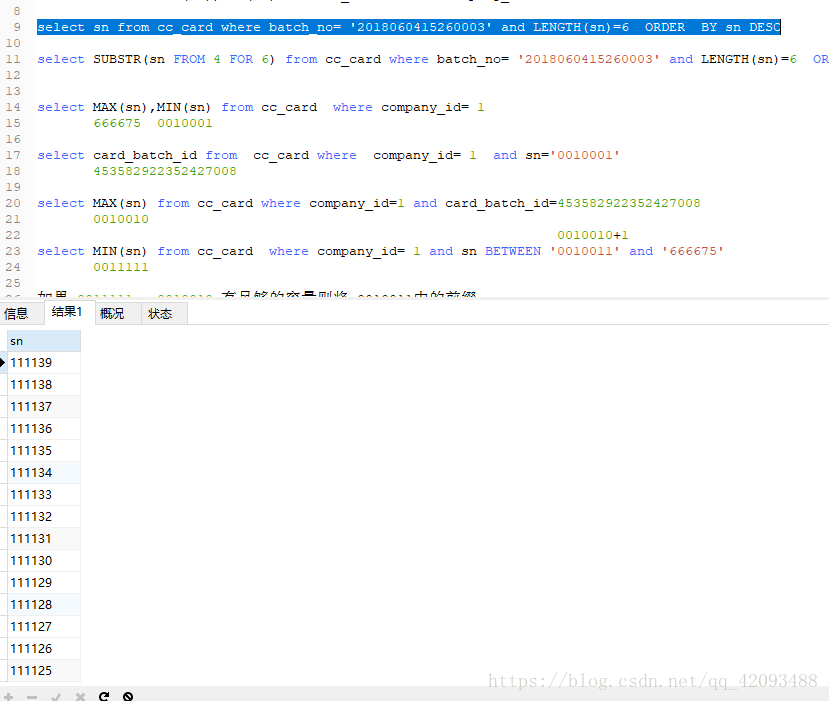
Task: Click the text 0010010+1 on line 22
Action: pyautogui.click(x=593, y=235)
